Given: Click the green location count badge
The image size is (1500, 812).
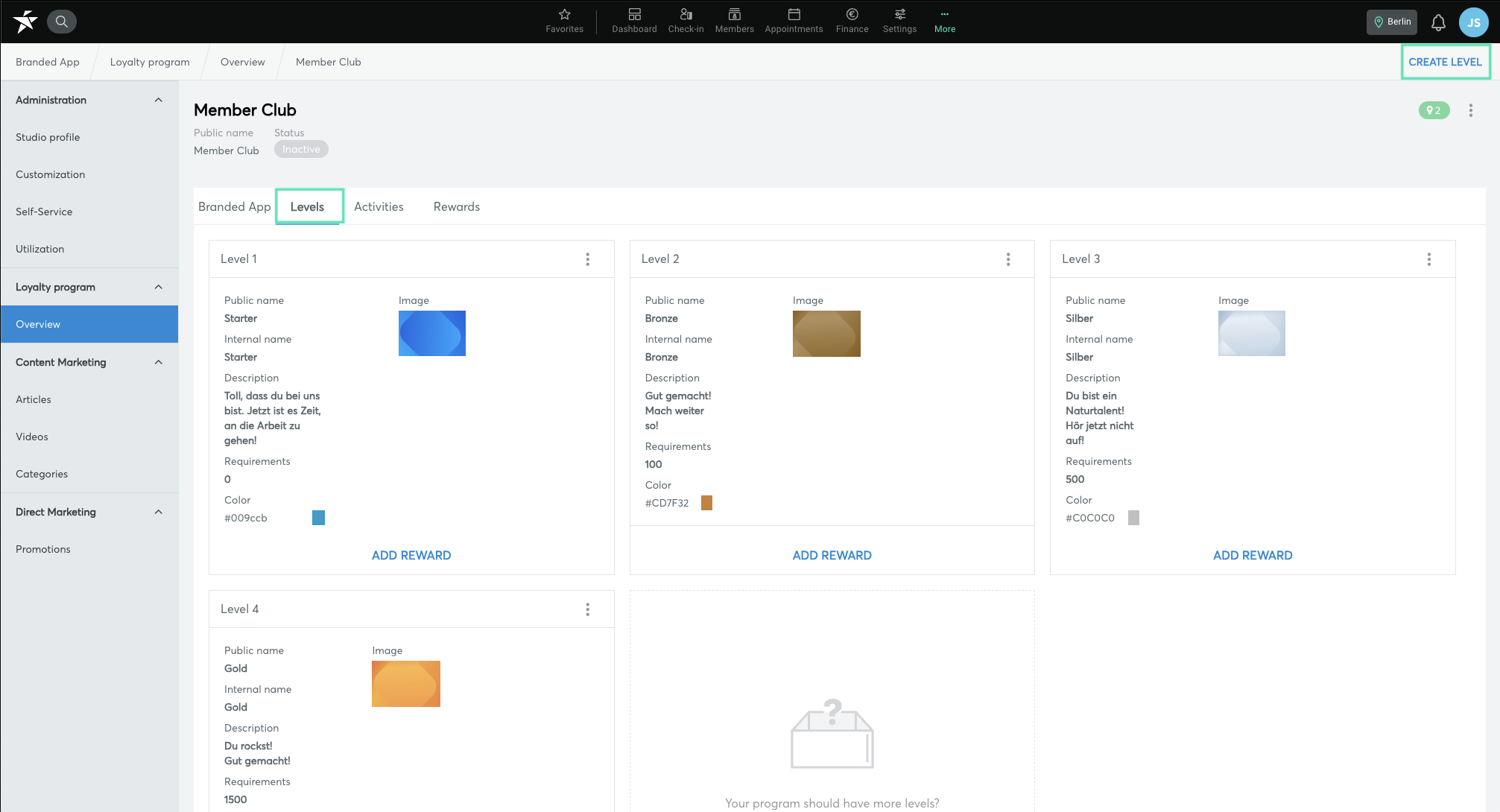Looking at the screenshot, I should pos(1434,110).
